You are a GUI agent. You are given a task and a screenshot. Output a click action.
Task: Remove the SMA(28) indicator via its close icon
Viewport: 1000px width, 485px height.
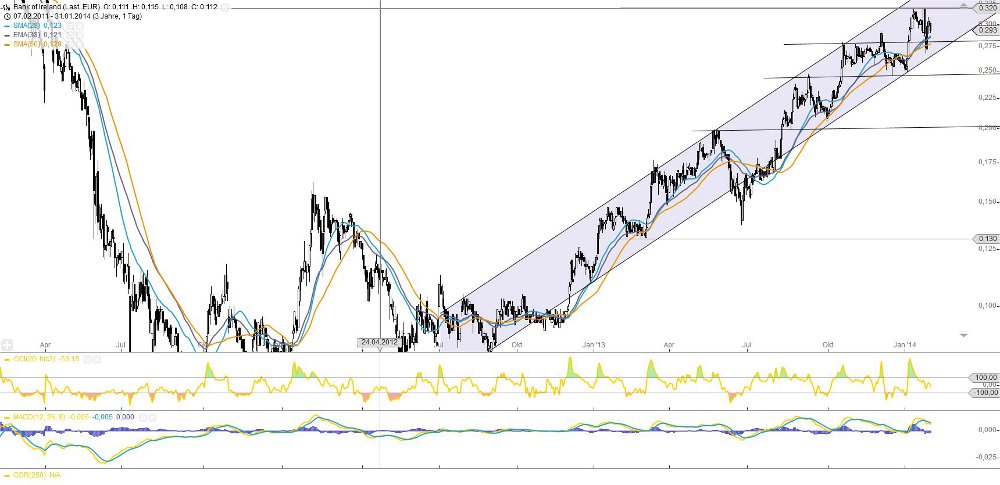pyautogui.click(x=79, y=26)
